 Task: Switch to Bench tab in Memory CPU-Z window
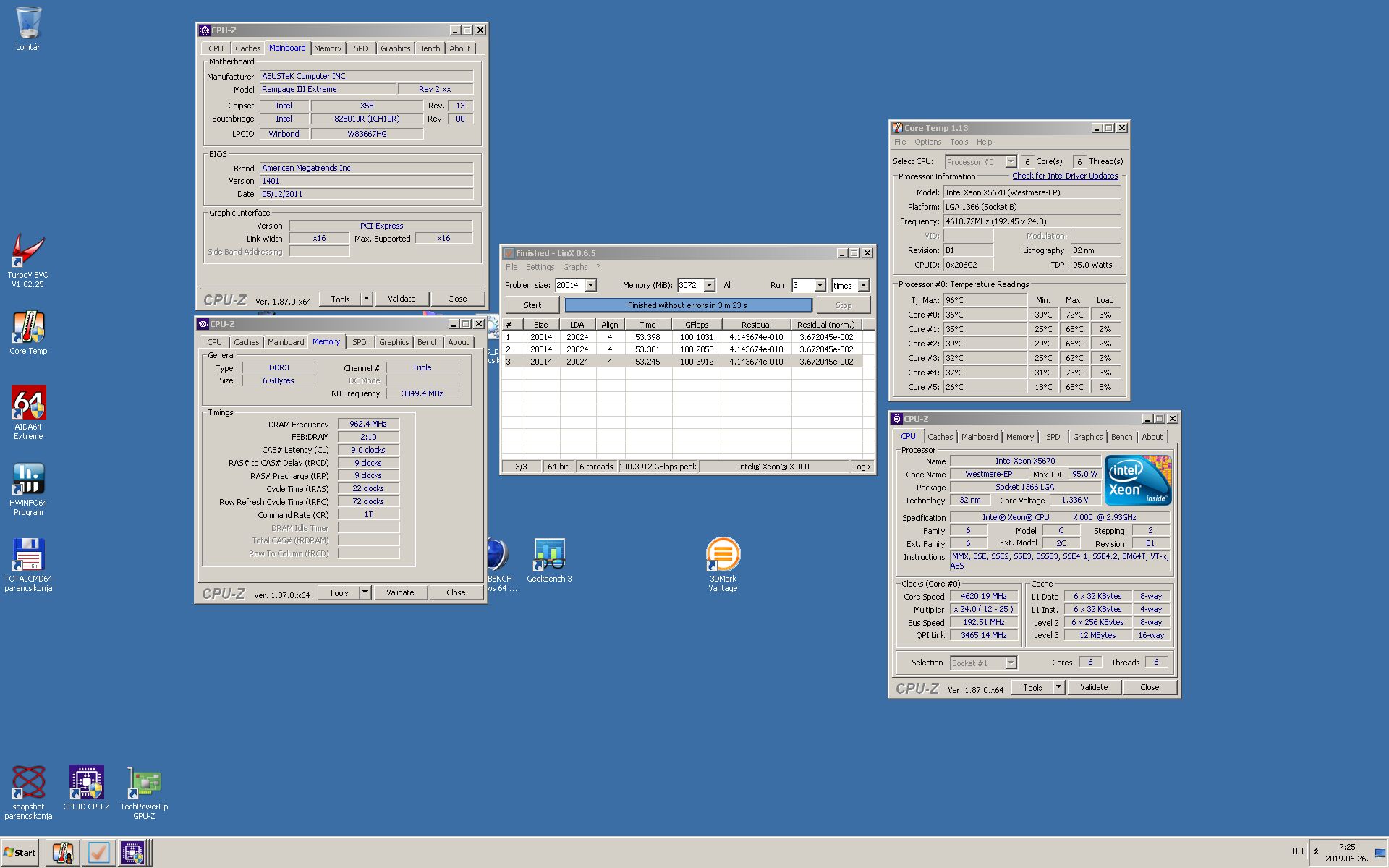click(428, 342)
